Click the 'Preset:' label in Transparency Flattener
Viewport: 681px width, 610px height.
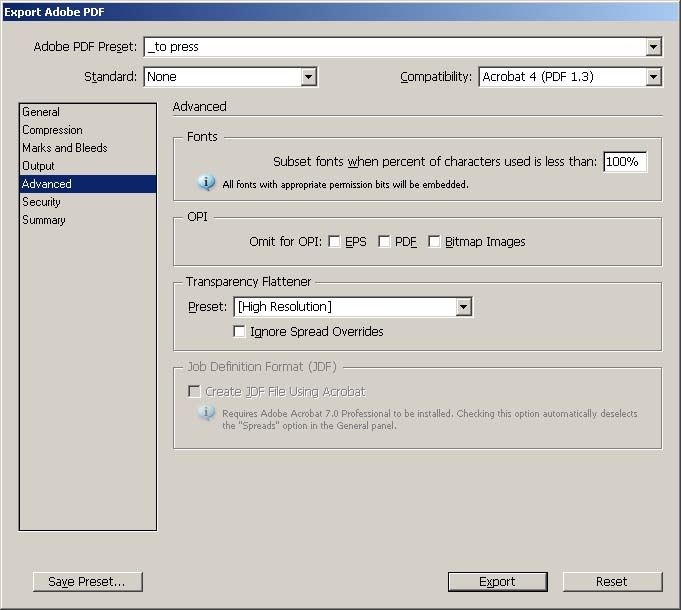point(207,307)
